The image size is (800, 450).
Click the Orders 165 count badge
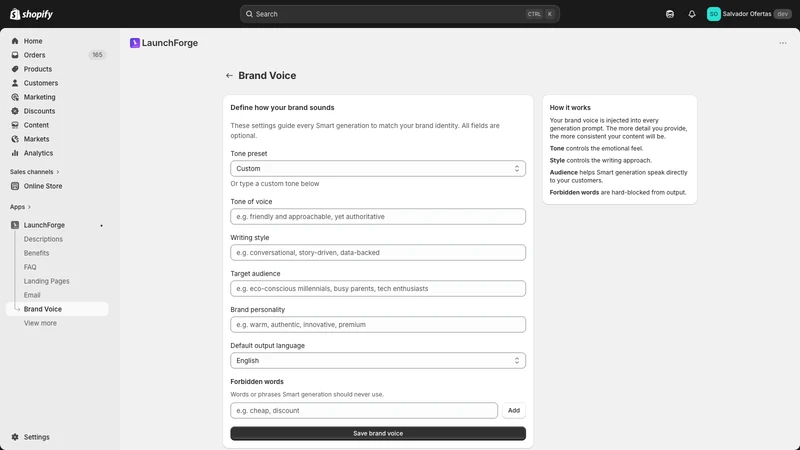pyautogui.click(x=97, y=55)
